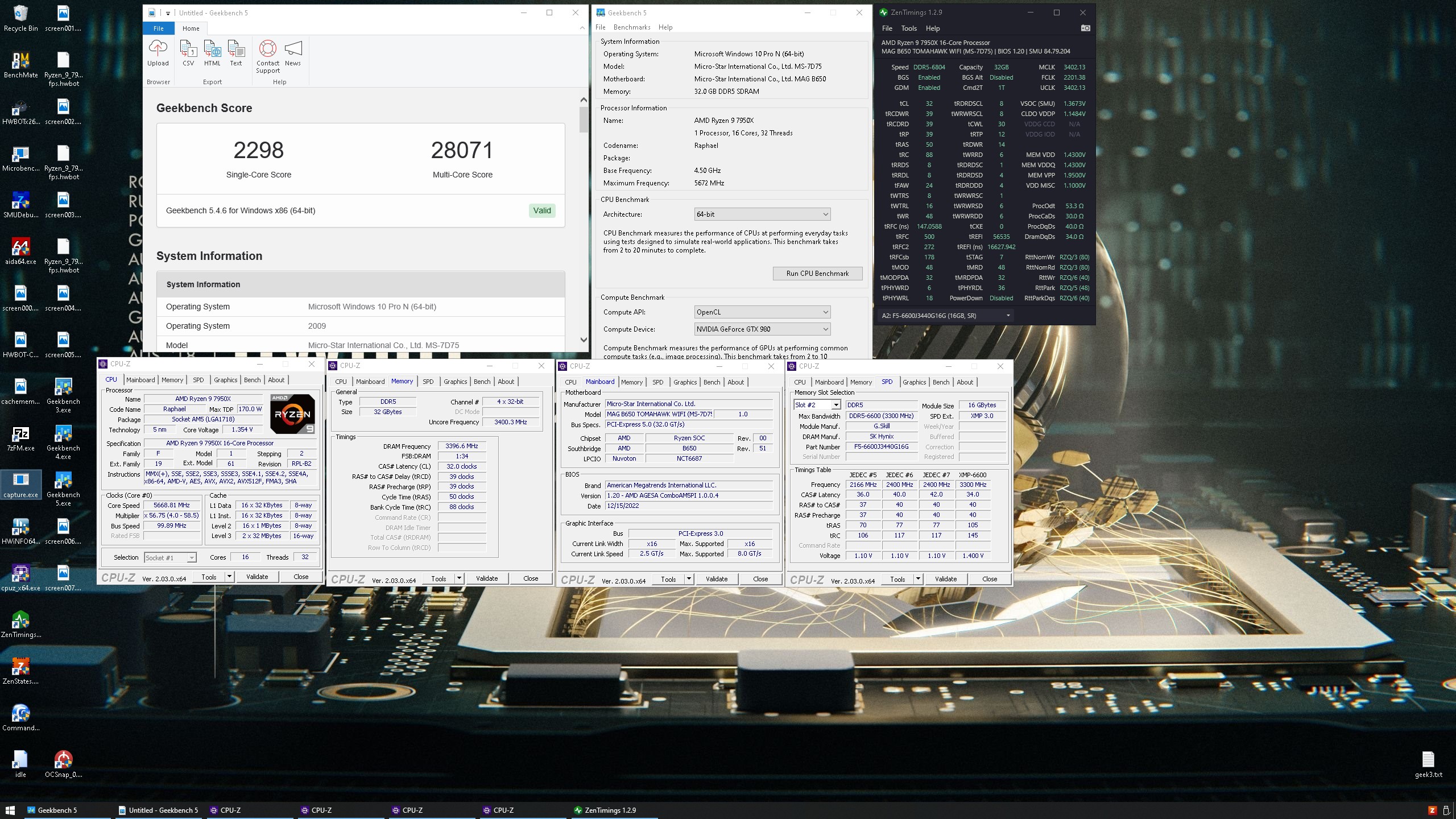Click the multi-core score 28071
The width and height of the screenshot is (1456, 819).
462,150
